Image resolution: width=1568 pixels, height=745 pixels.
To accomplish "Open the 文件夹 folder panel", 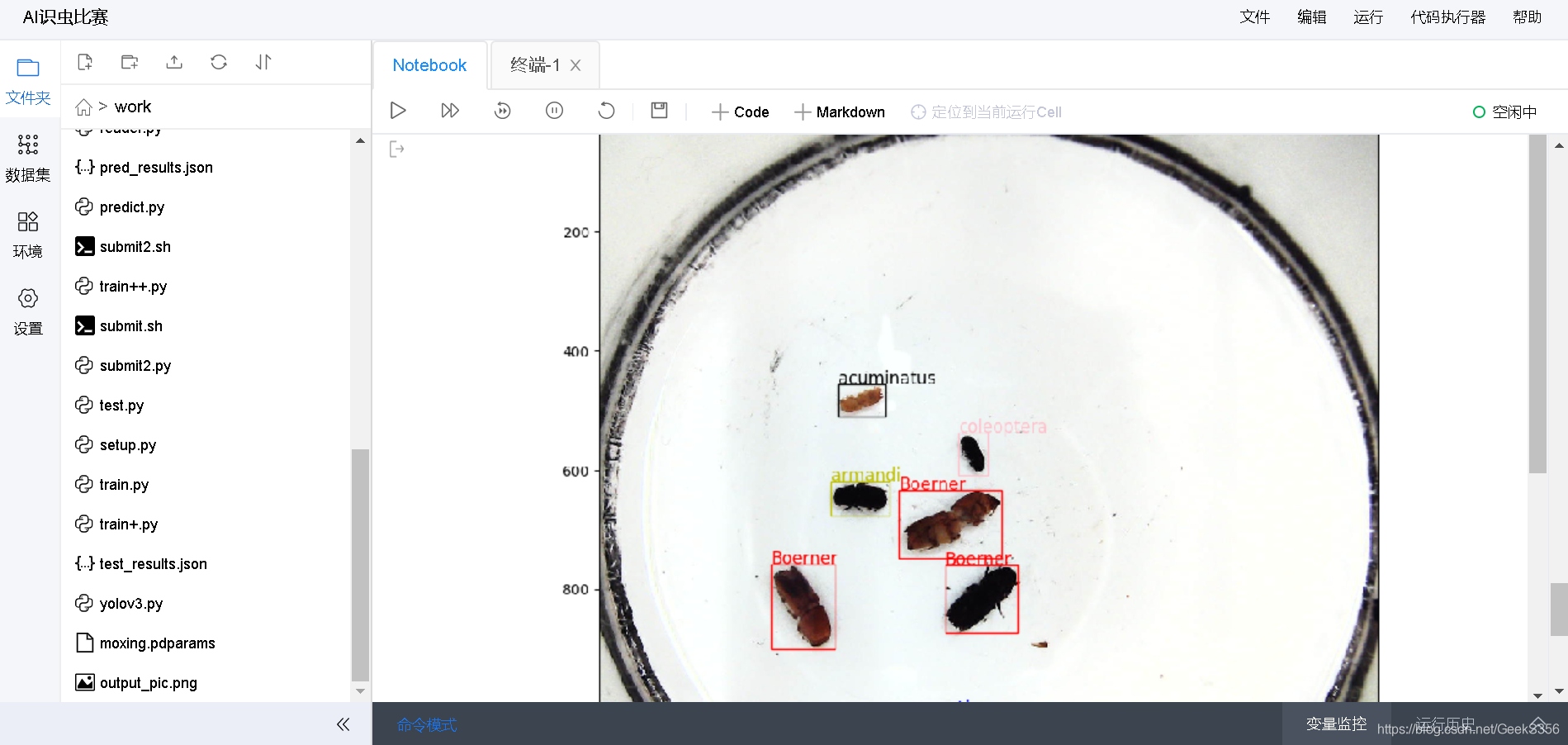I will click(x=28, y=82).
